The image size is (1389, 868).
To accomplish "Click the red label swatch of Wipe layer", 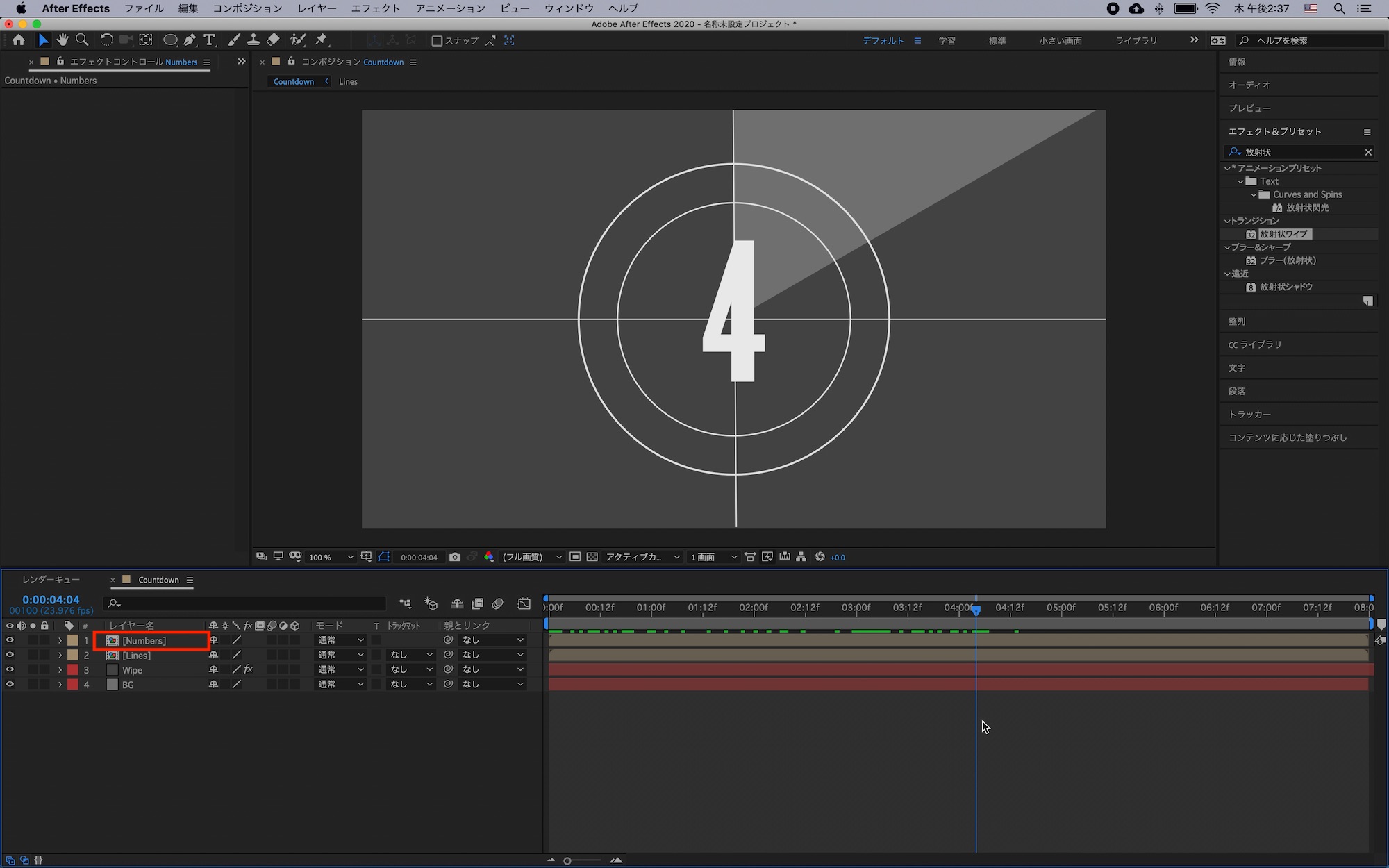I will pyautogui.click(x=73, y=670).
